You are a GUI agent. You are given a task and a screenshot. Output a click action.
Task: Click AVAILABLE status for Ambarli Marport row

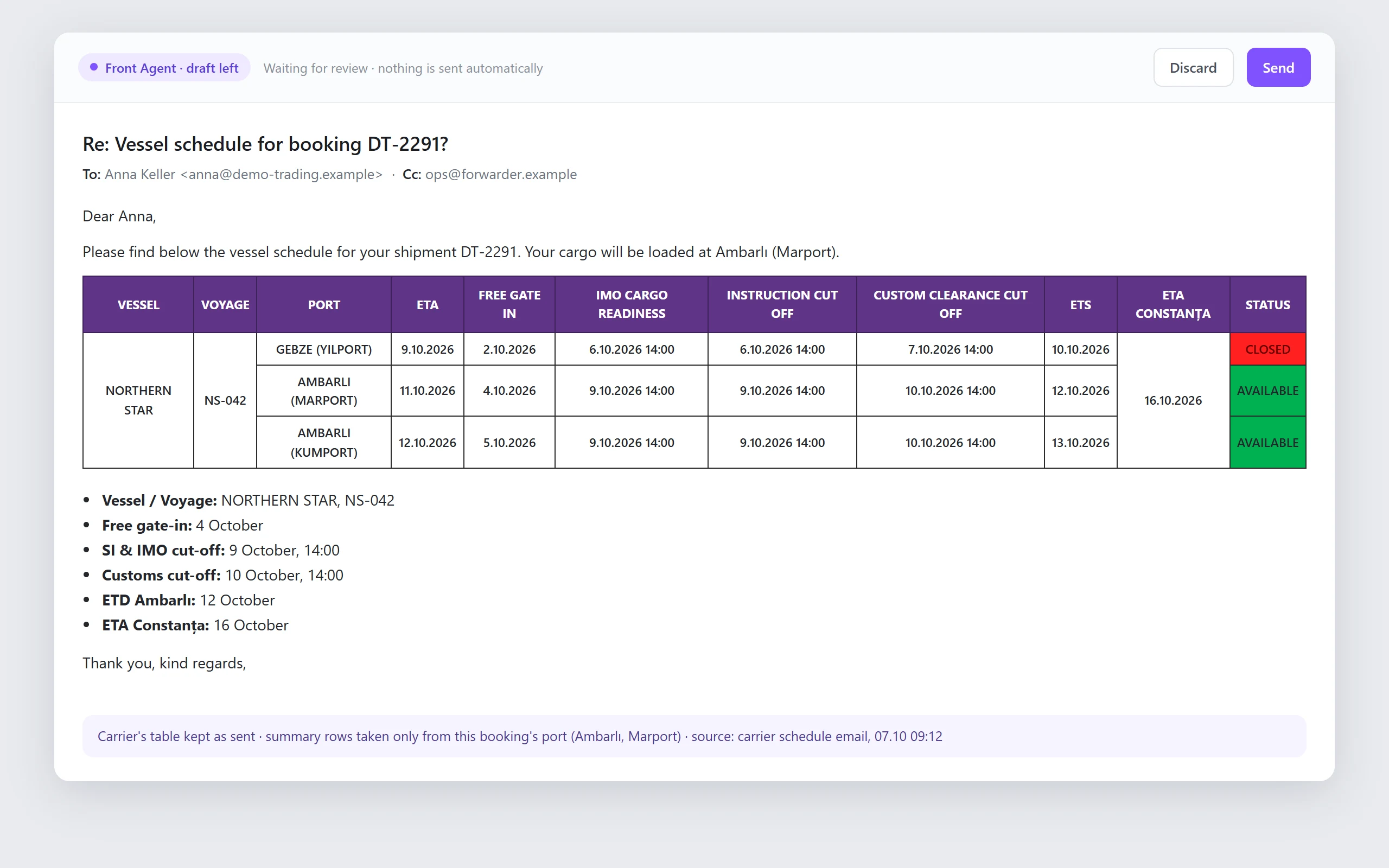click(x=1267, y=391)
